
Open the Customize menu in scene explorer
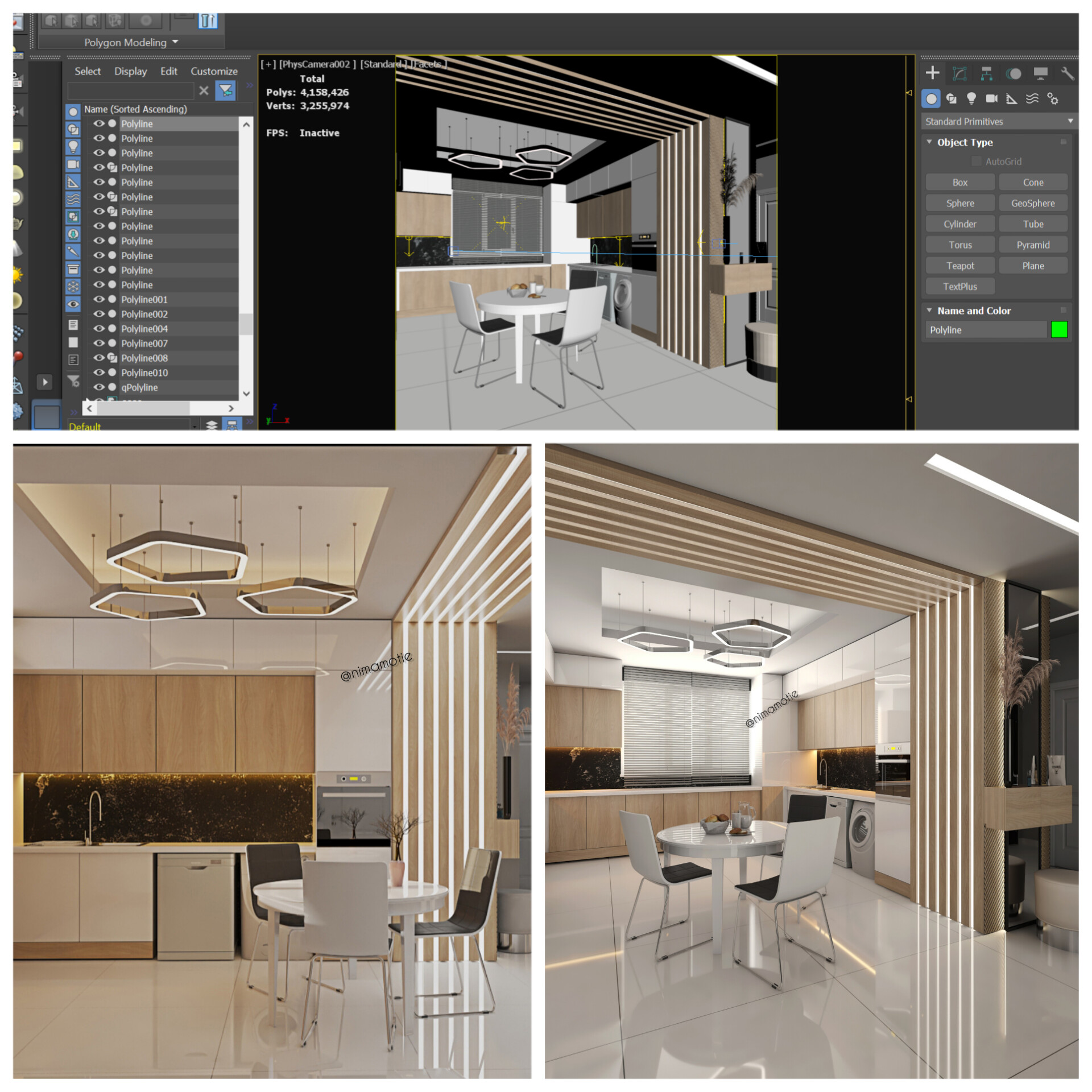click(214, 71)
